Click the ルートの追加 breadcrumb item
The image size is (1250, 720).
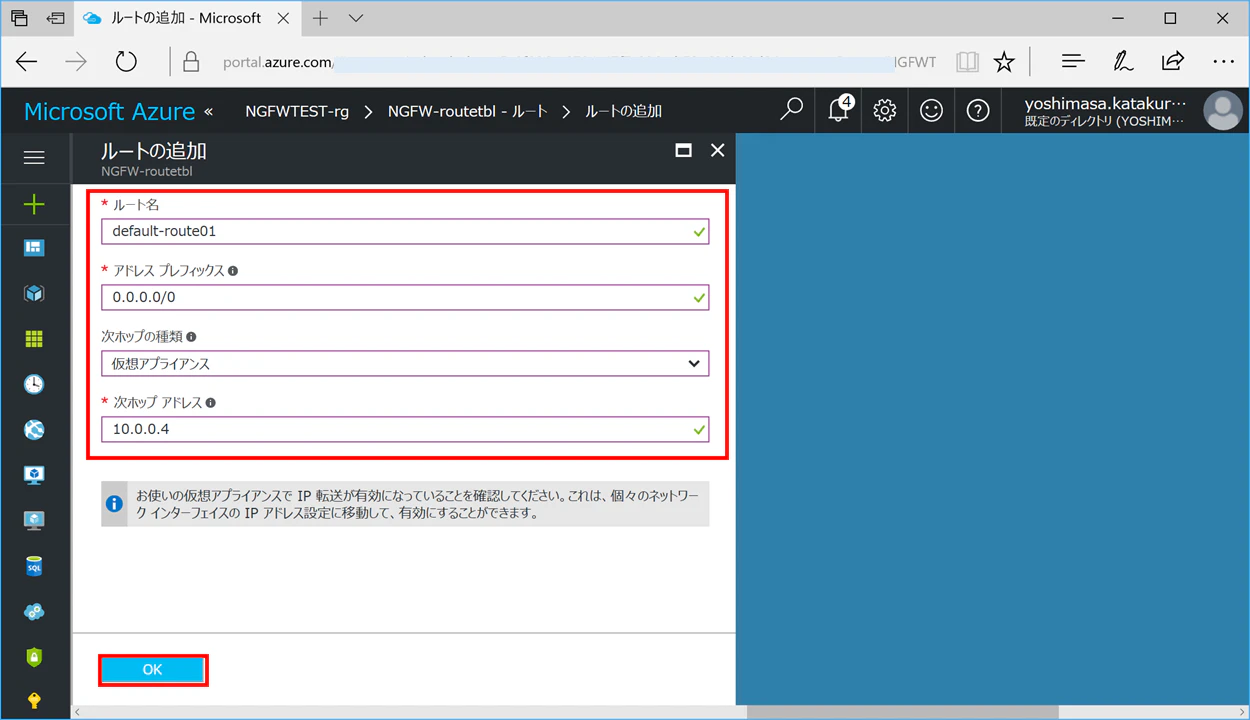[x=623, y=111]
